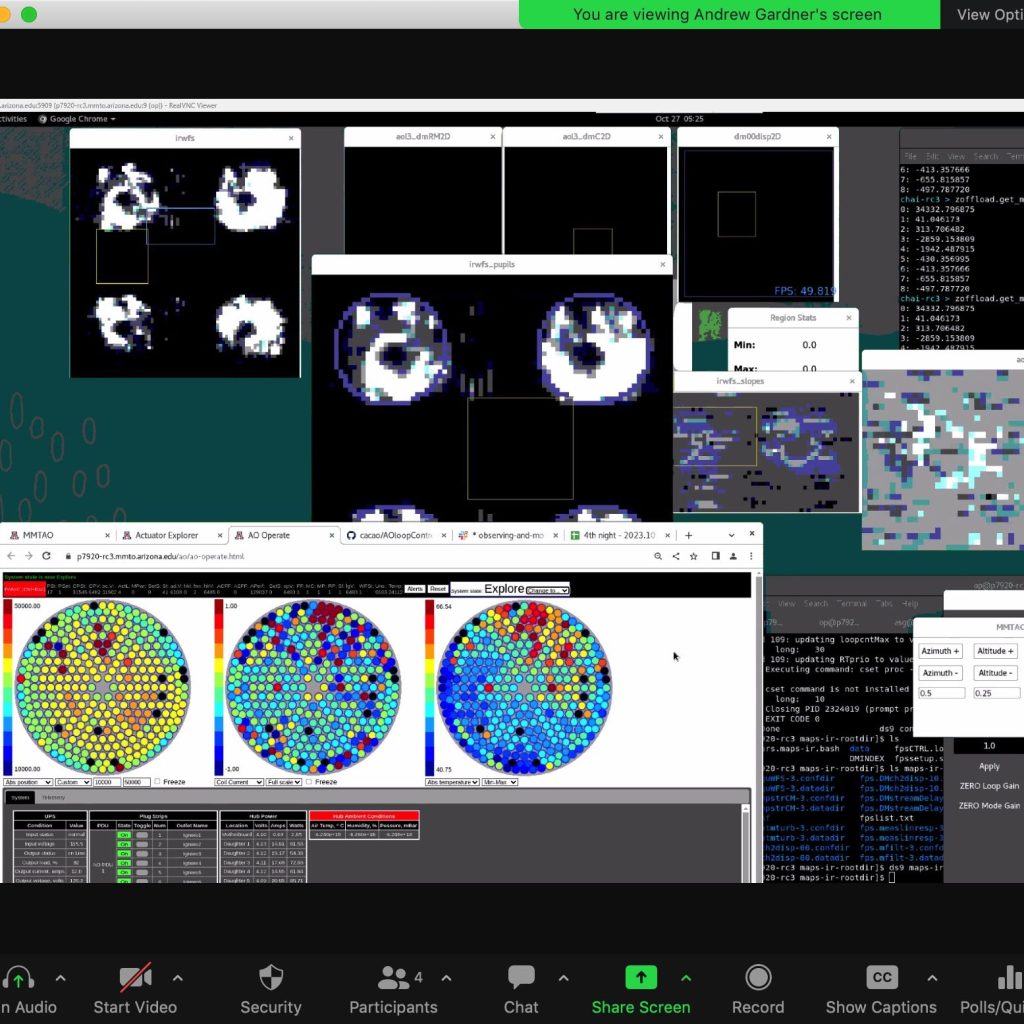Screen dimensions: 1024x1024
Task: Enable Freeze checkbox under the Abs position plot
Action: (158, 782)
